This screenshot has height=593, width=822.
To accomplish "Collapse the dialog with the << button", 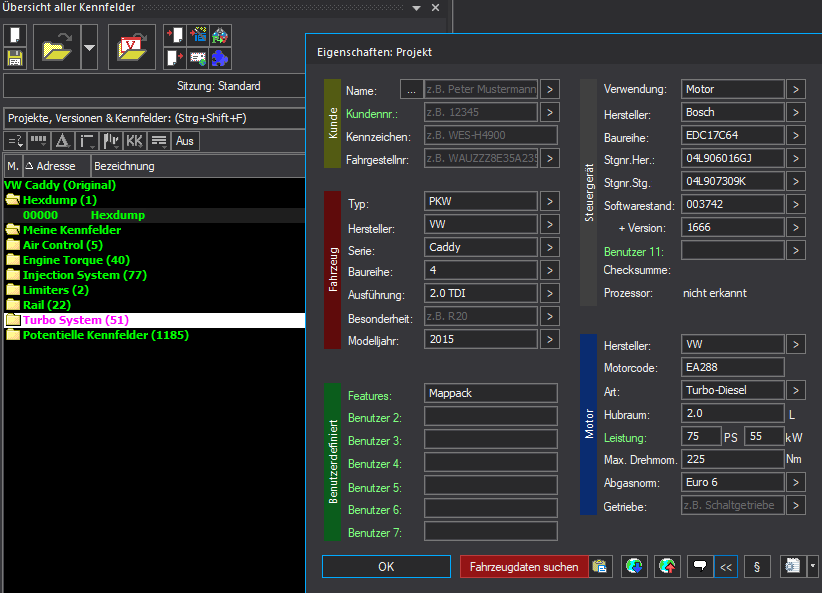I will coord(726,567).
